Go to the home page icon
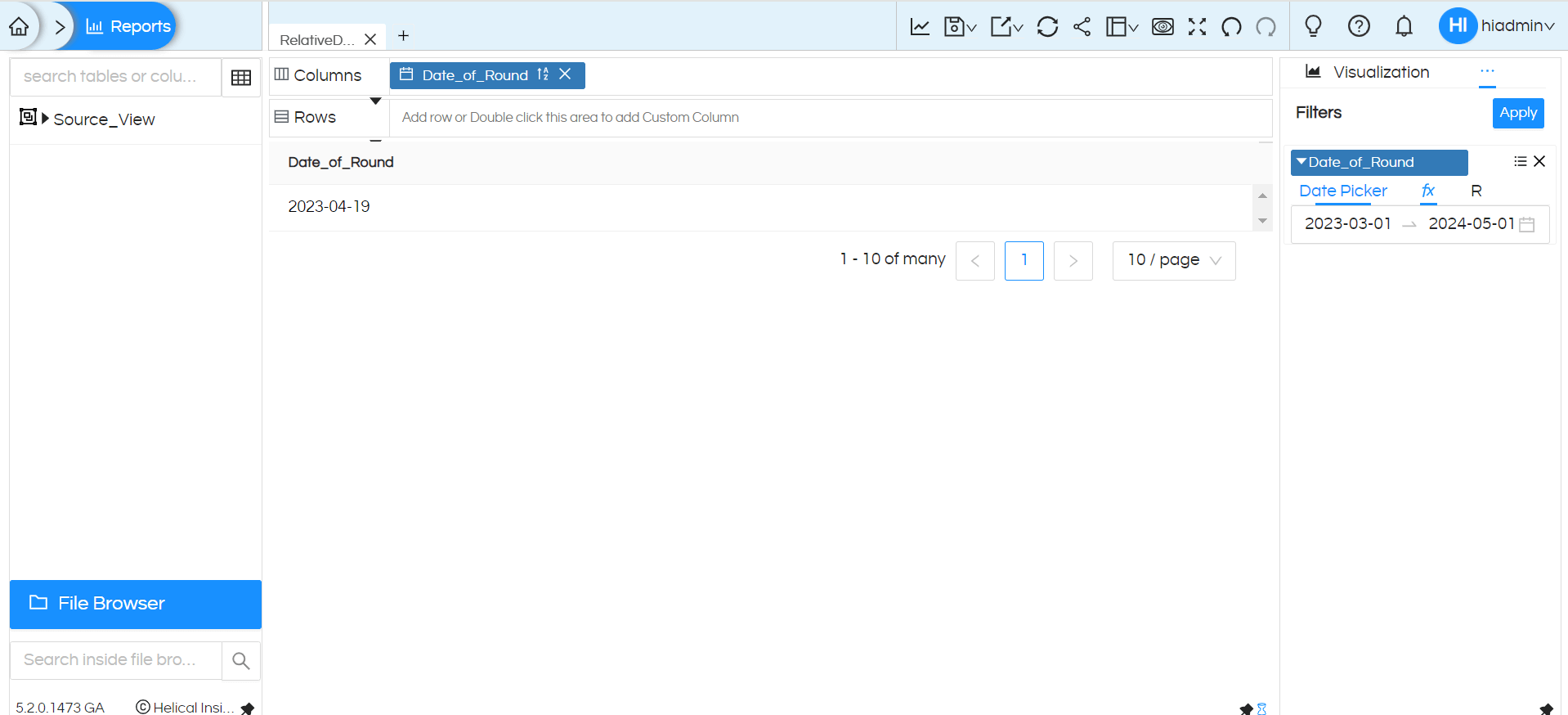 (19, 26)
